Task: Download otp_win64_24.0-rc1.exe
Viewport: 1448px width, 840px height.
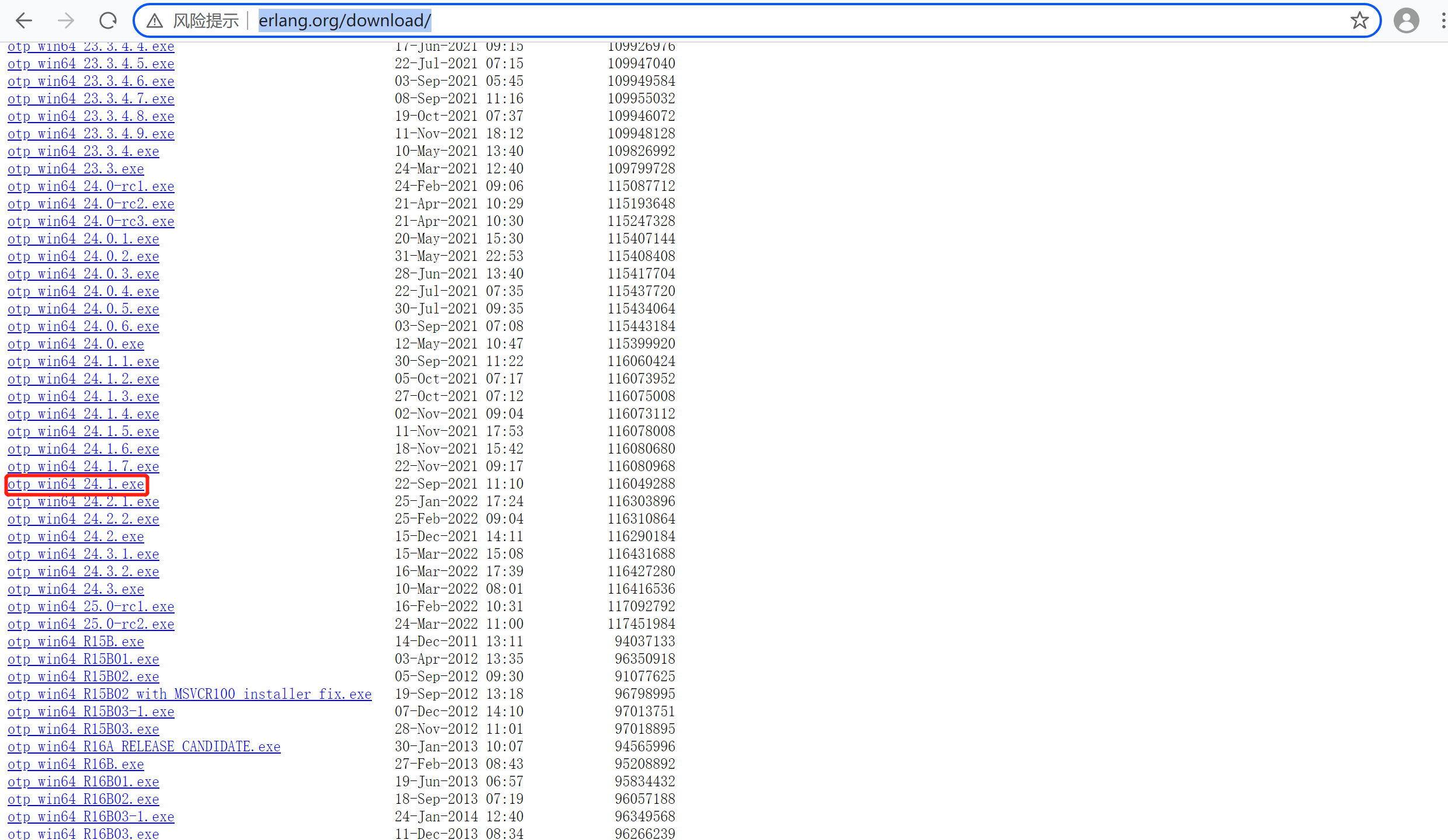Action: [x=91, y=186]
